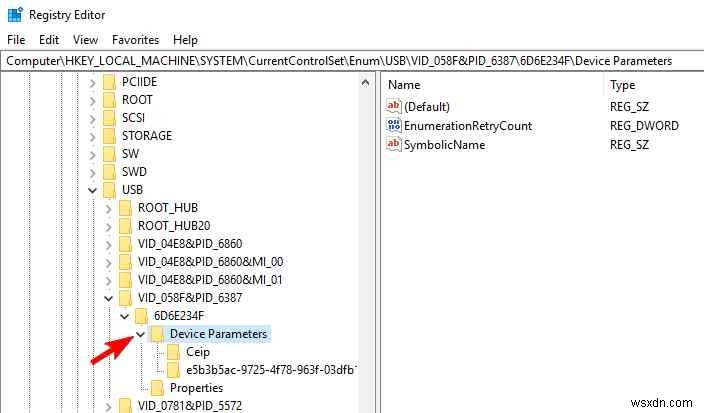Click the Device Parameters folder icon
704x413 pixels.
point(158,334)
